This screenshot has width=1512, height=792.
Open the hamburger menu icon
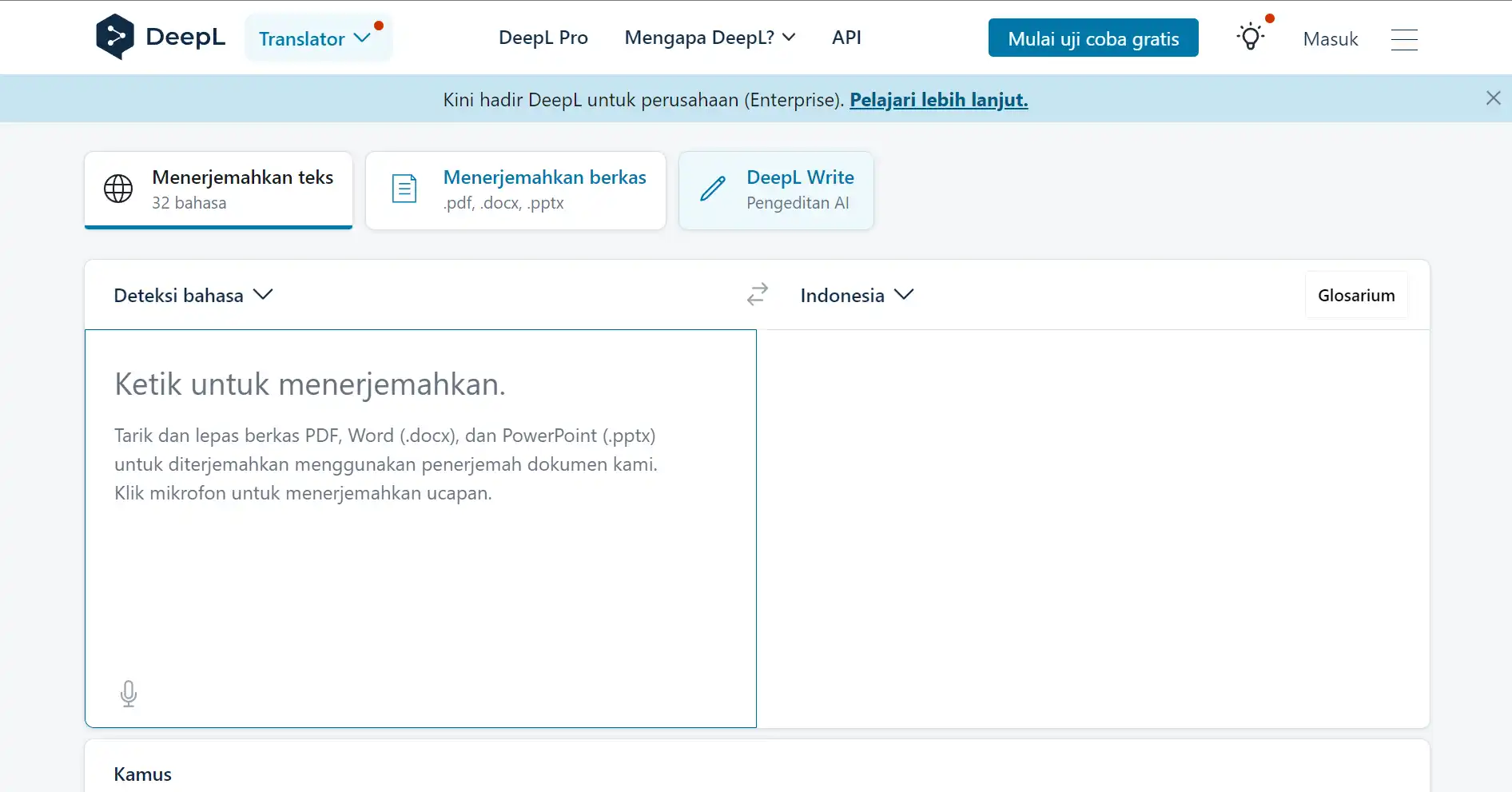1404,39
